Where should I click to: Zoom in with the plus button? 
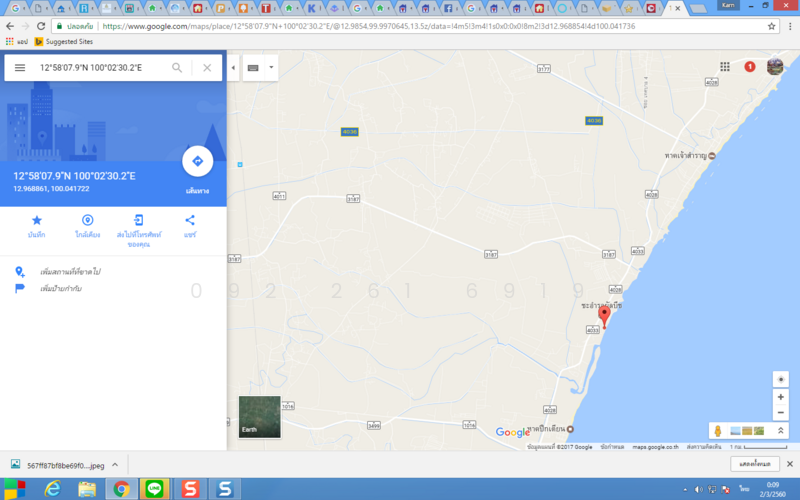click(x=780, y=397)
